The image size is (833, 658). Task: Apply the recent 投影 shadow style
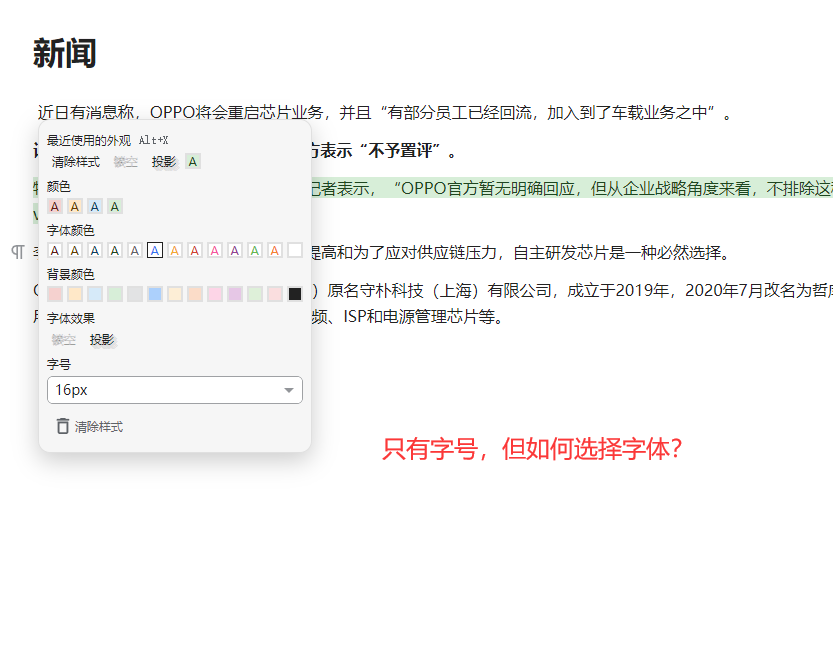[164, 161]
